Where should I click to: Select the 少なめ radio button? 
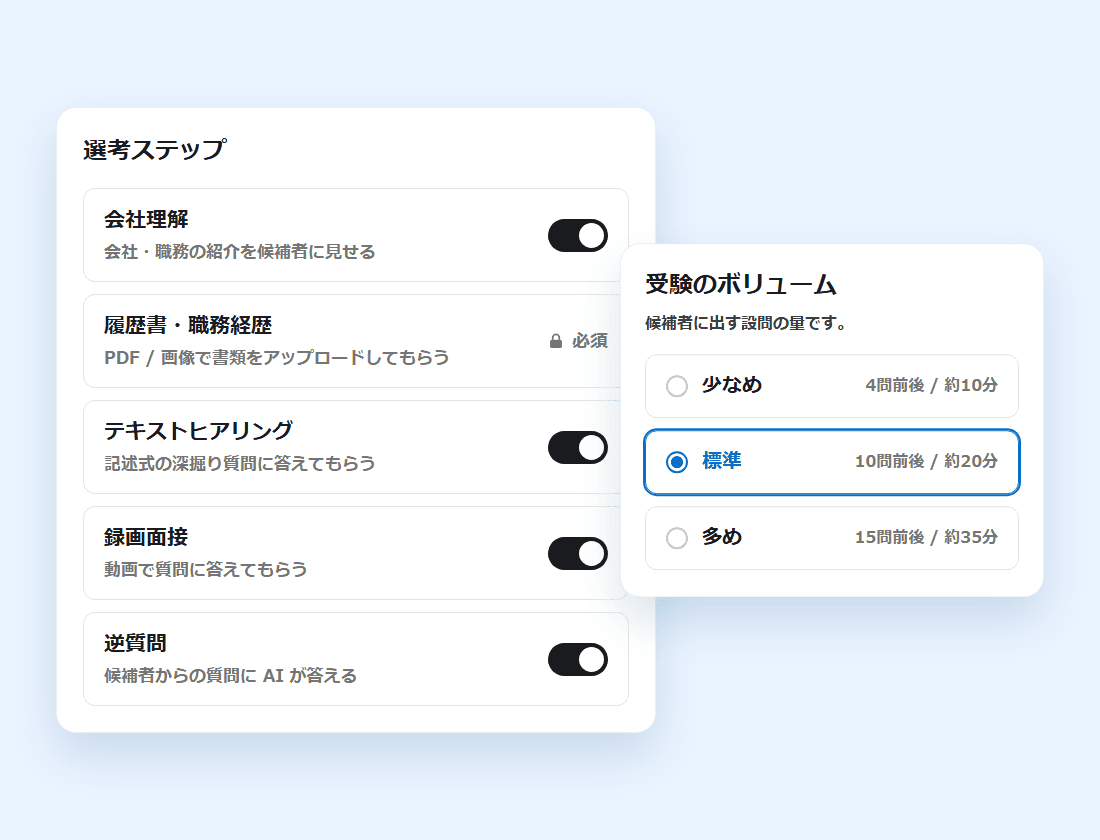pyautogui.click(x=677, y=386)
